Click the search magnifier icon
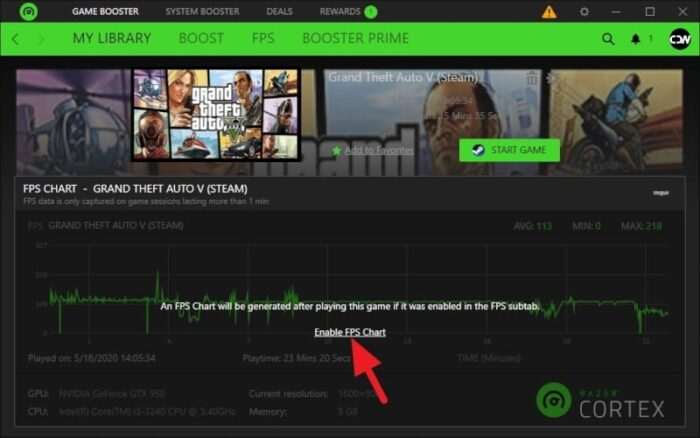700x438 pixels. pos(608,39)
